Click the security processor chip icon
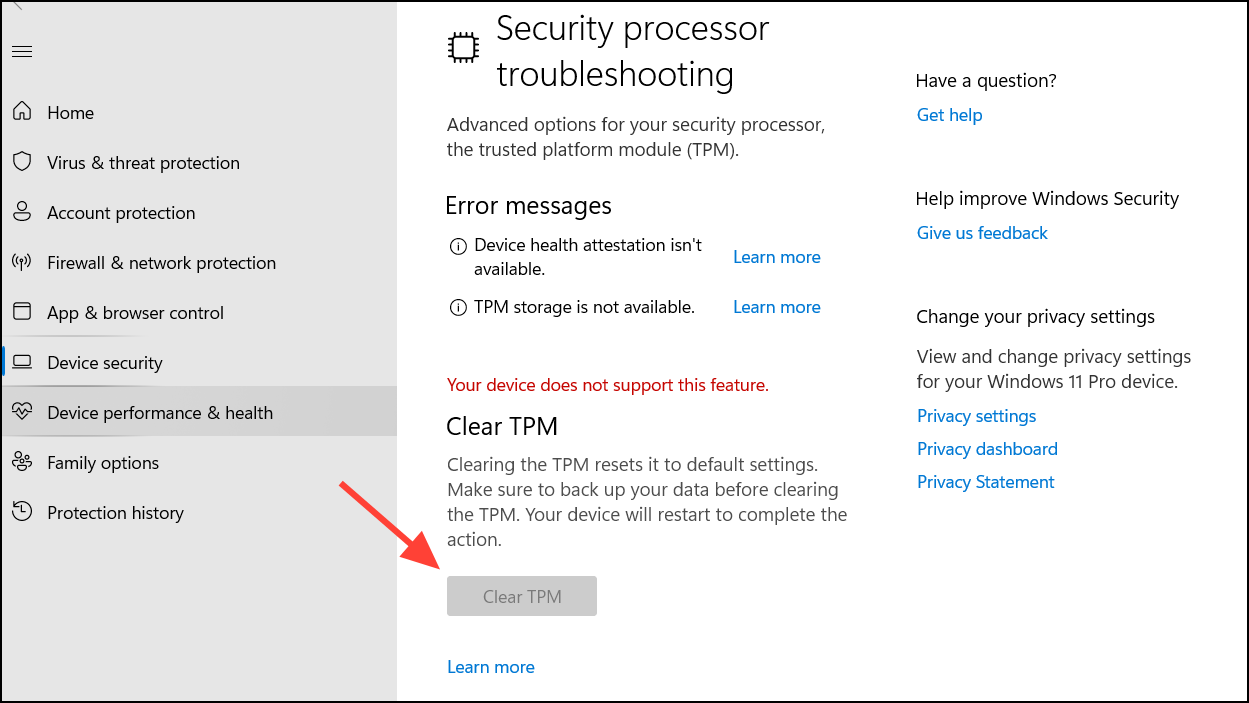The width and height of the screenshot is (1249, 703). click(462, 46)
